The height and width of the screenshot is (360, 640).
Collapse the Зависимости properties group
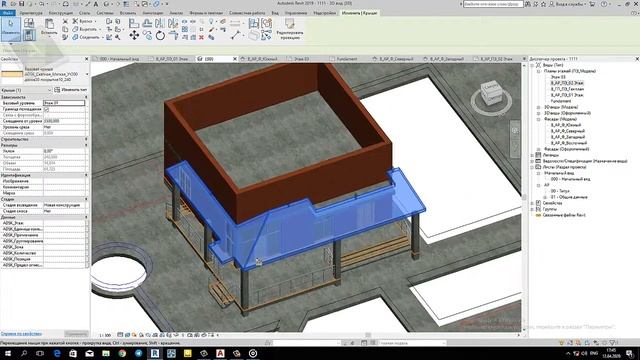click(86, 97)
